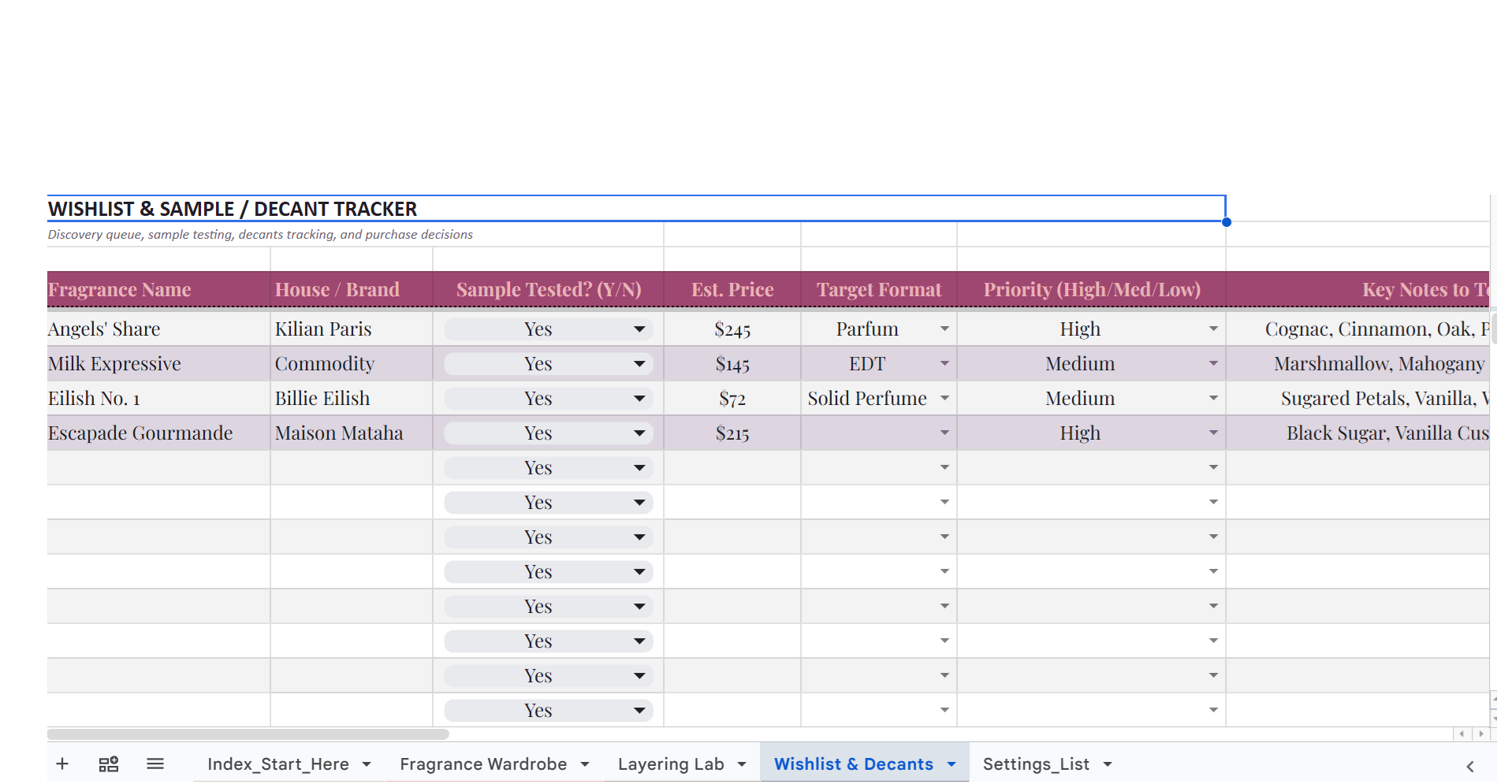Open Target Format dropdown showing Parfum
This screenshot has height=784, width=1512.
pyautogui.click(x=944, y=329)
